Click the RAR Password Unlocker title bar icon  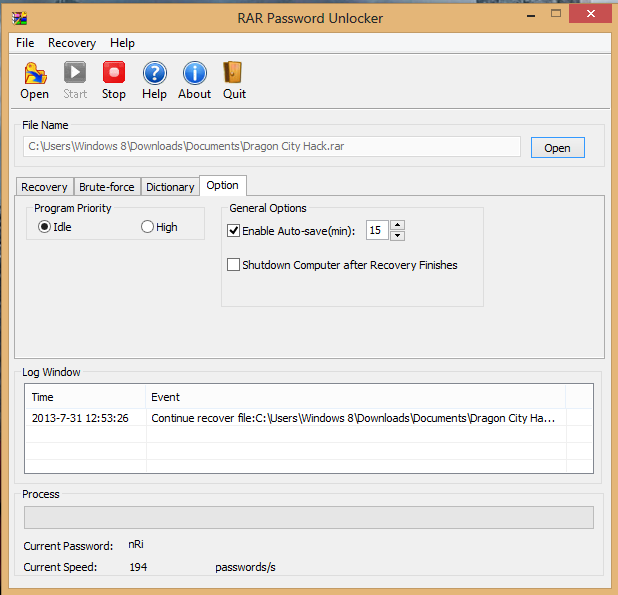pos(19,18)
